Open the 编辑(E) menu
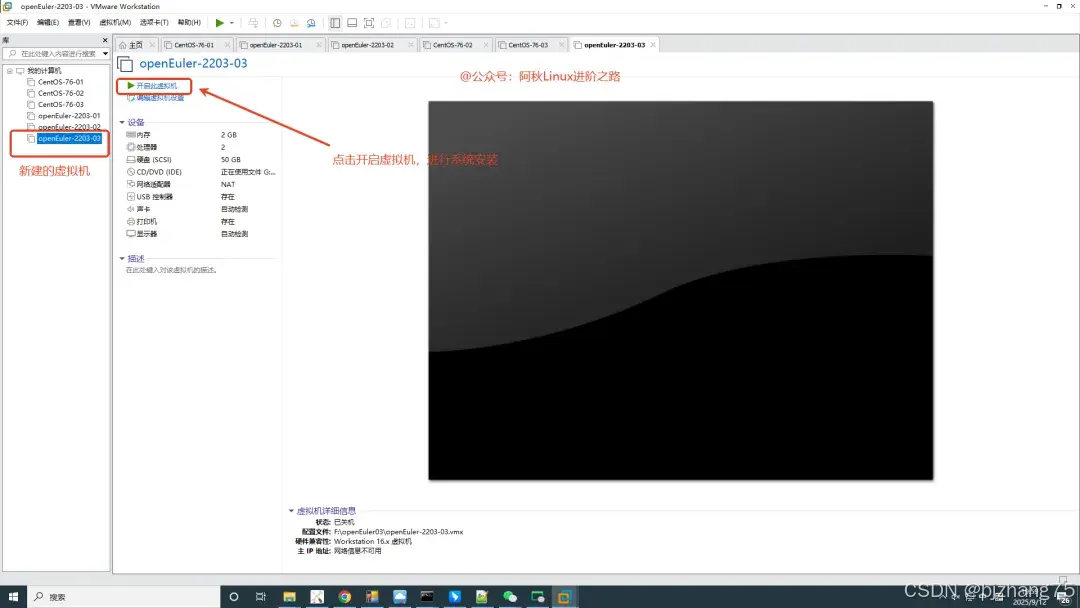The image size is (1080, 608). click(x=48, y=23)
